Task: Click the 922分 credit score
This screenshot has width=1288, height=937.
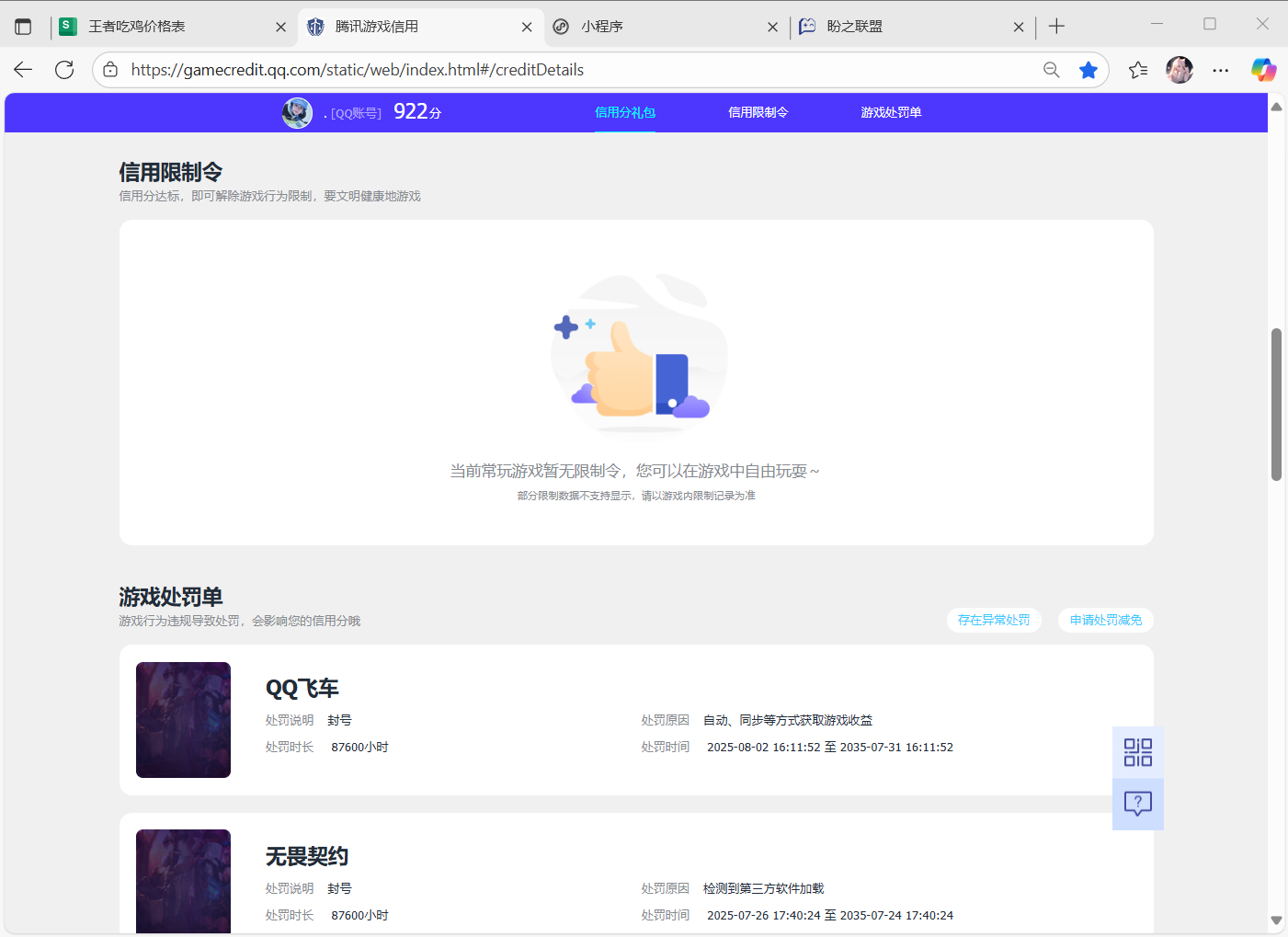Action: (x=417, y=111)
